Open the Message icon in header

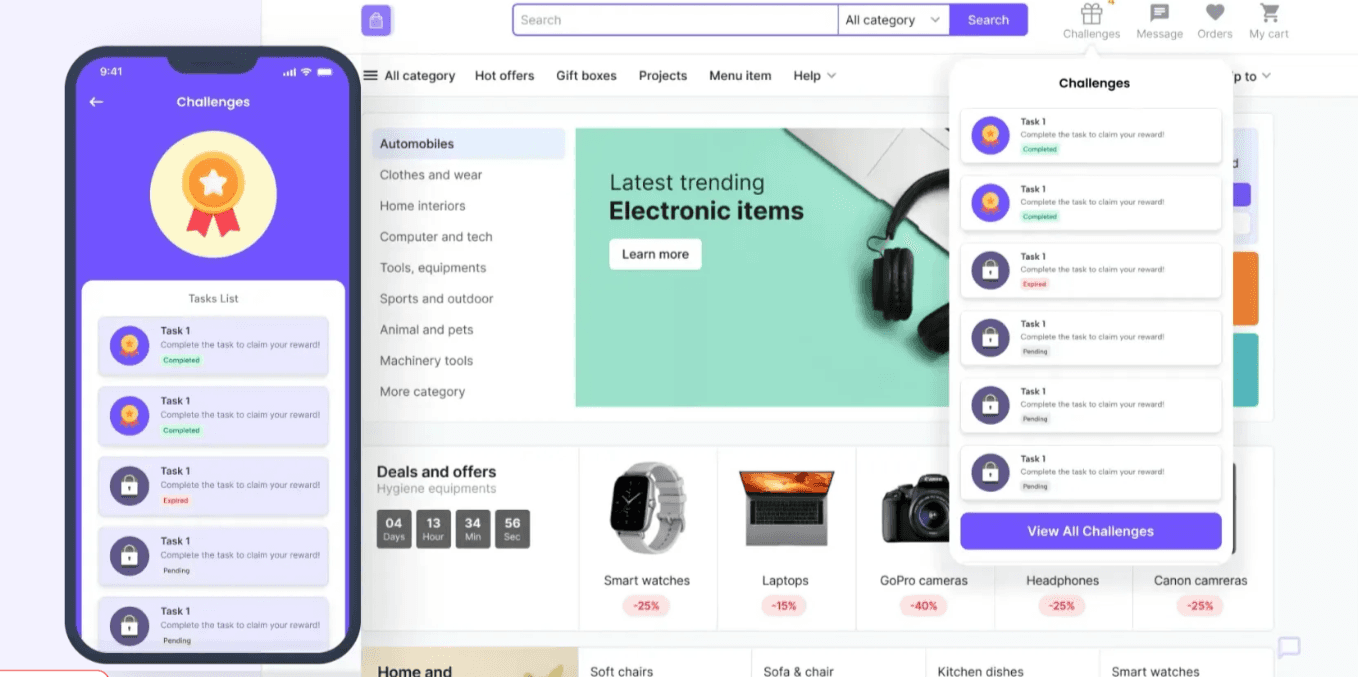pos(1159,14)
